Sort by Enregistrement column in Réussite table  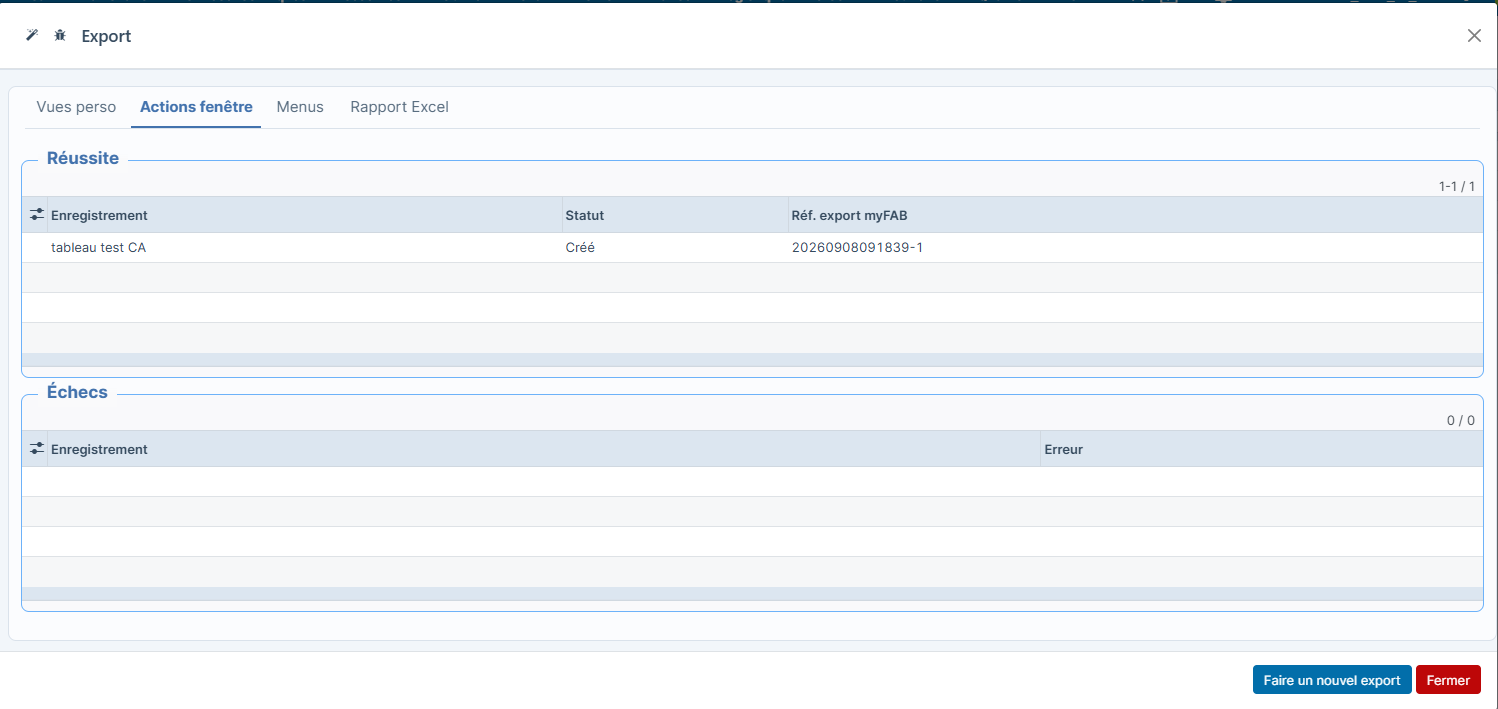coord(305,215)
